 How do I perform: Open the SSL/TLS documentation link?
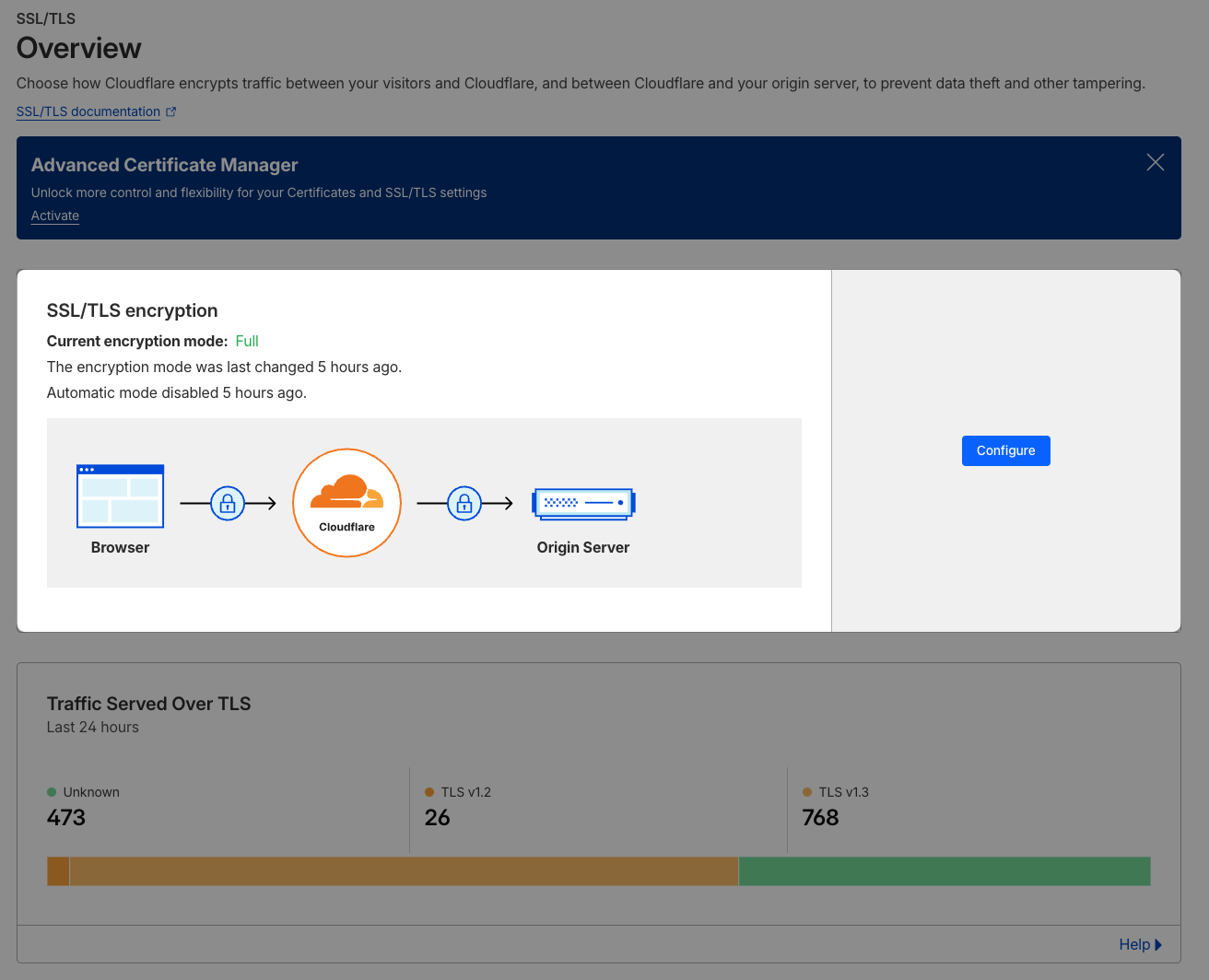tap(88, 111)
